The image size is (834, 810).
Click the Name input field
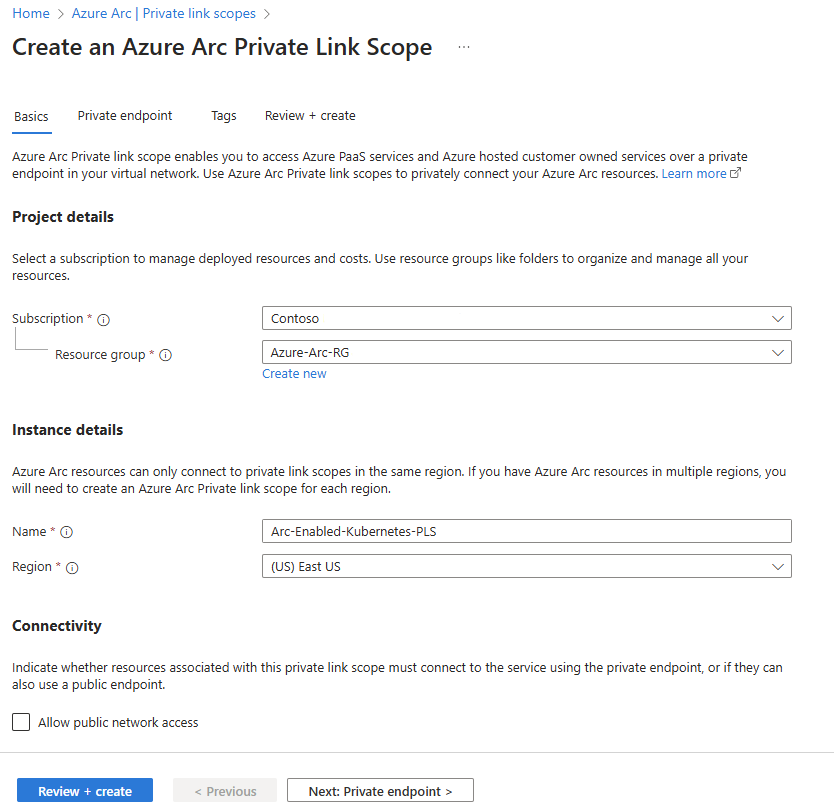526,531
